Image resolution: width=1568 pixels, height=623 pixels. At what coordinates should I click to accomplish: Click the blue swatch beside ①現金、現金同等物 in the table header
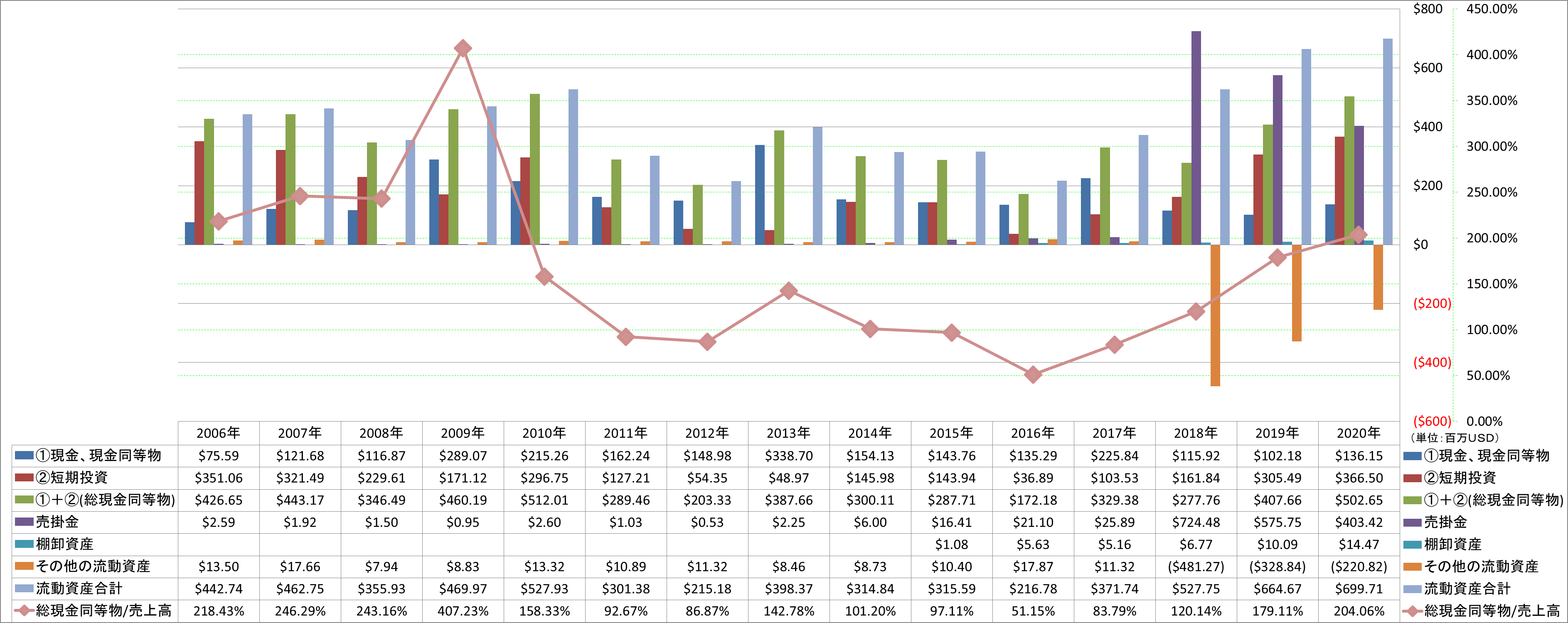tap(25, 455)
